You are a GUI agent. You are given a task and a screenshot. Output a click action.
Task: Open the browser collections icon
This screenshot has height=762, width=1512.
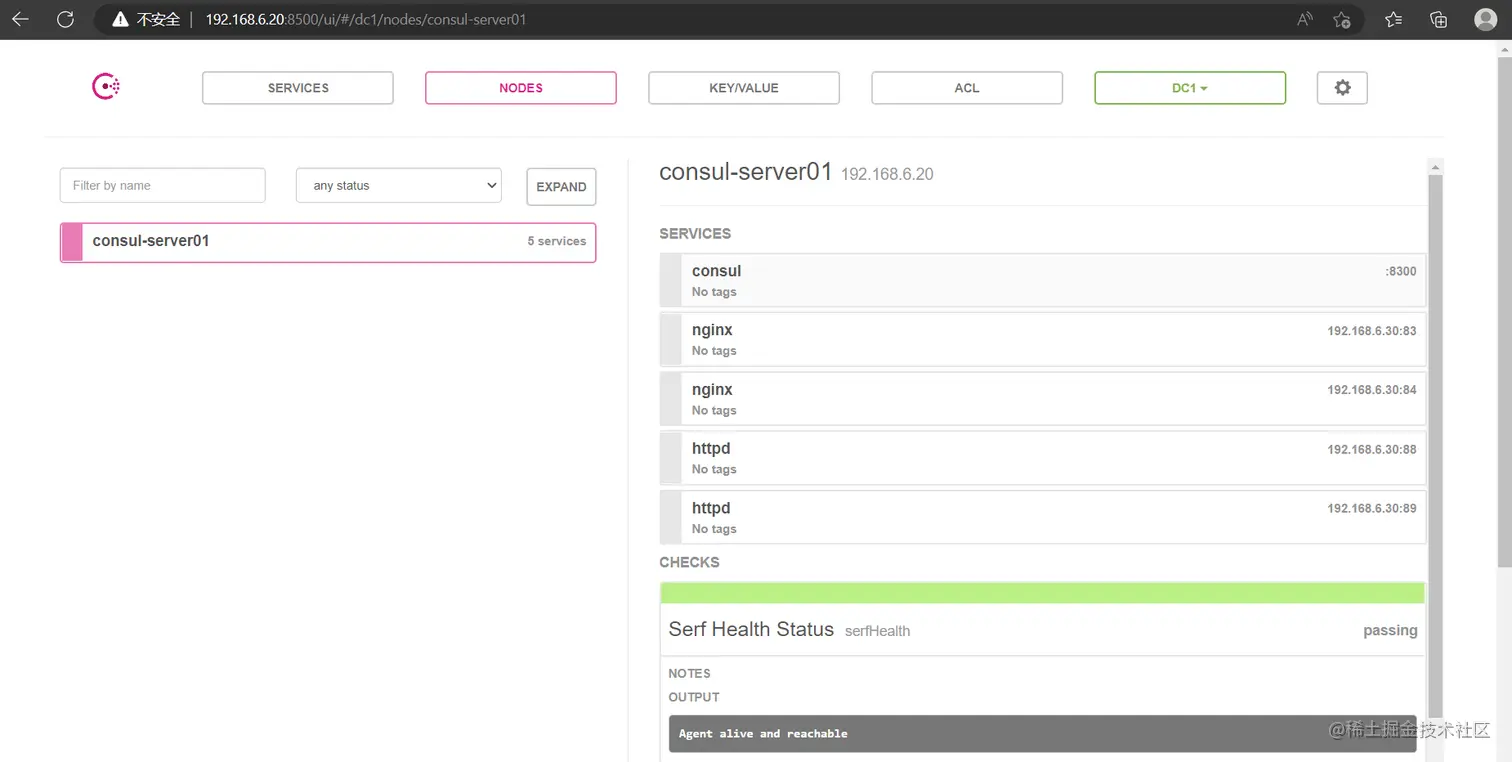point(1439,19)
